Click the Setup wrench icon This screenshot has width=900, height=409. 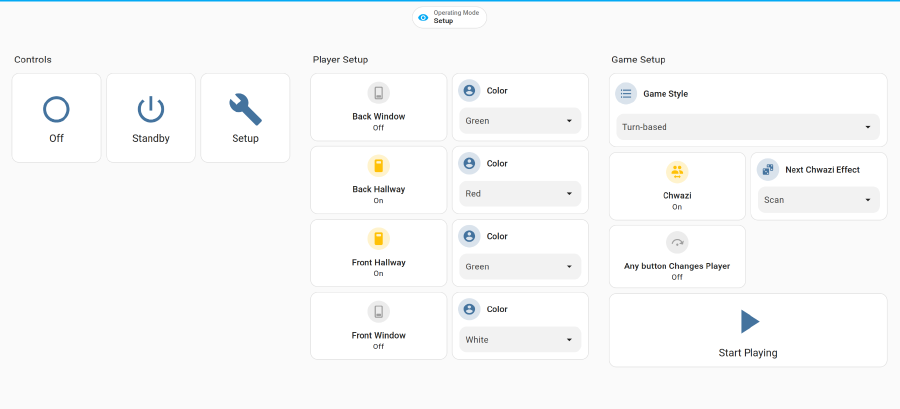coord(245,109)
